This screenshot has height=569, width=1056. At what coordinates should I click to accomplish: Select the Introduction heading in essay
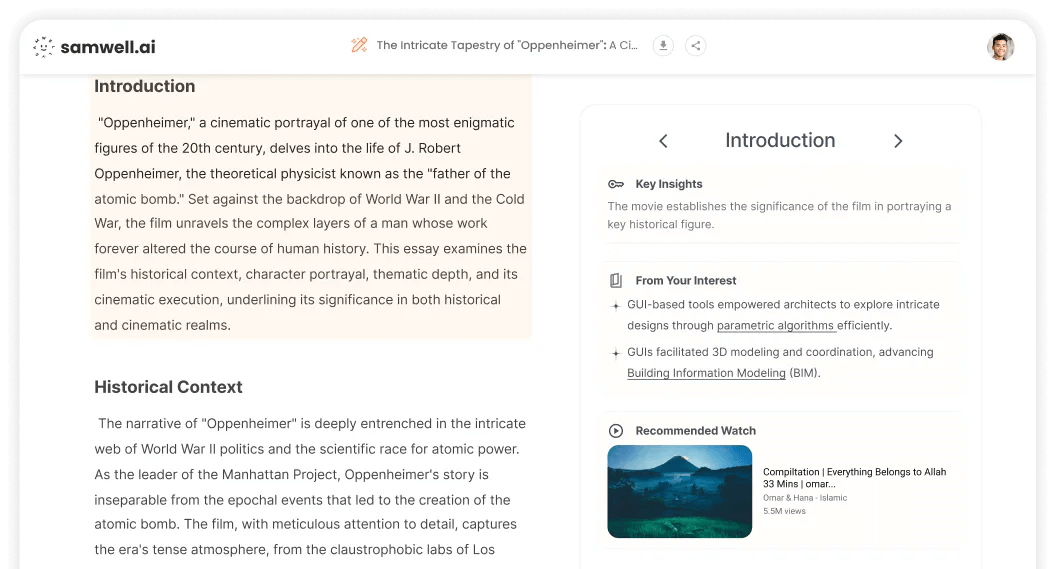[144, 87]
